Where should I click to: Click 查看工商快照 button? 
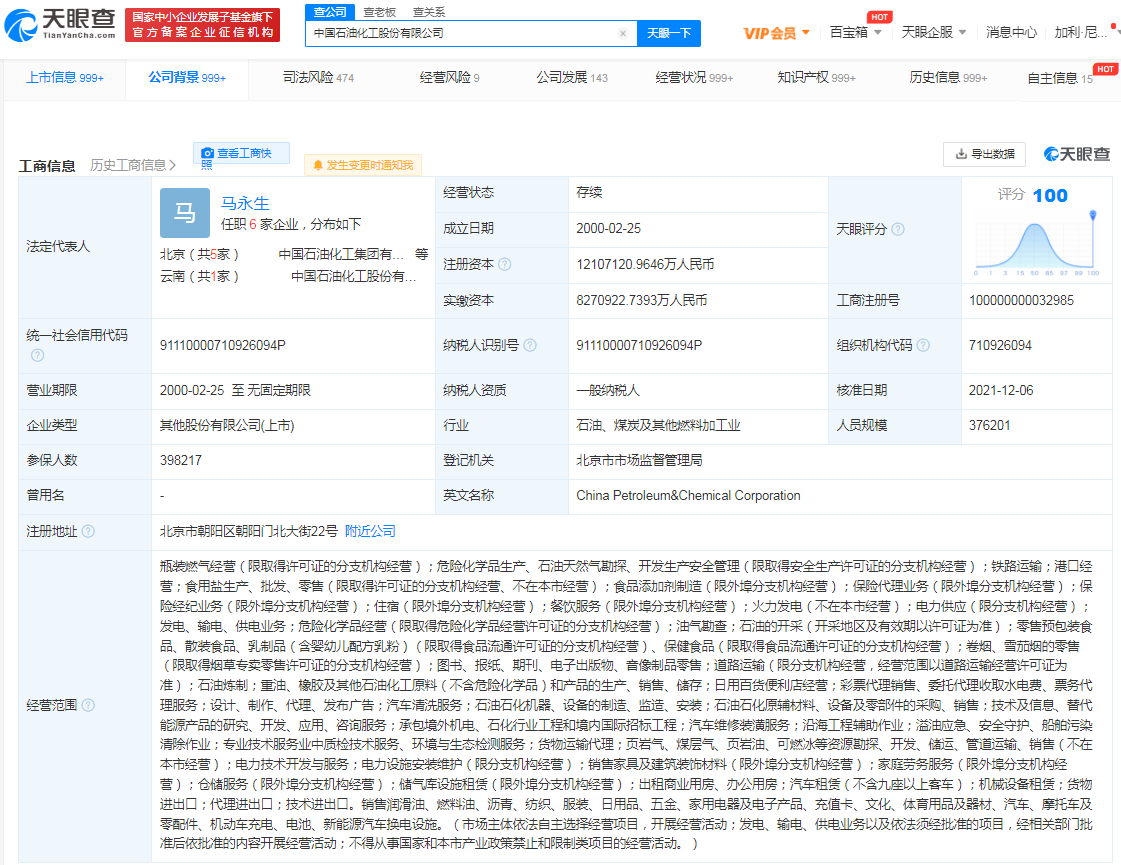(x=242, y=154)
